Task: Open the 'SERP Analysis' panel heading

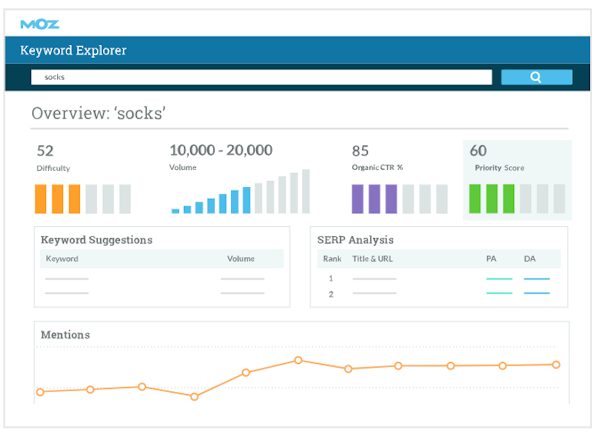Action: pos(355,240)
